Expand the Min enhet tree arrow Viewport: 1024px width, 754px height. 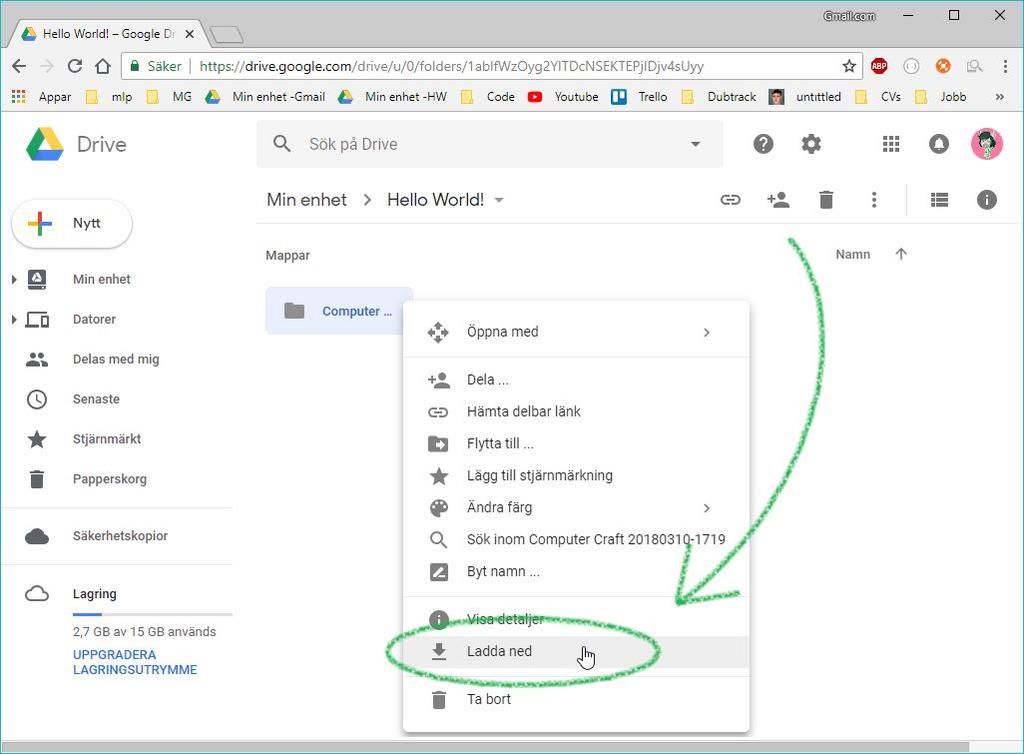point(14,279)
